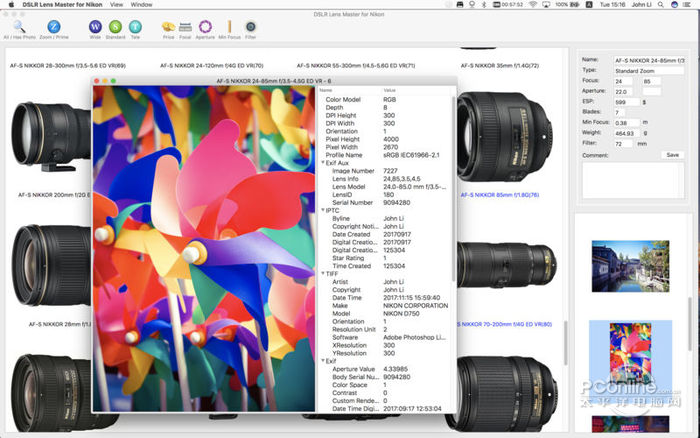Select the Wide lens filter icon
This screenshot has width=700, height=438.
[95, 24]
